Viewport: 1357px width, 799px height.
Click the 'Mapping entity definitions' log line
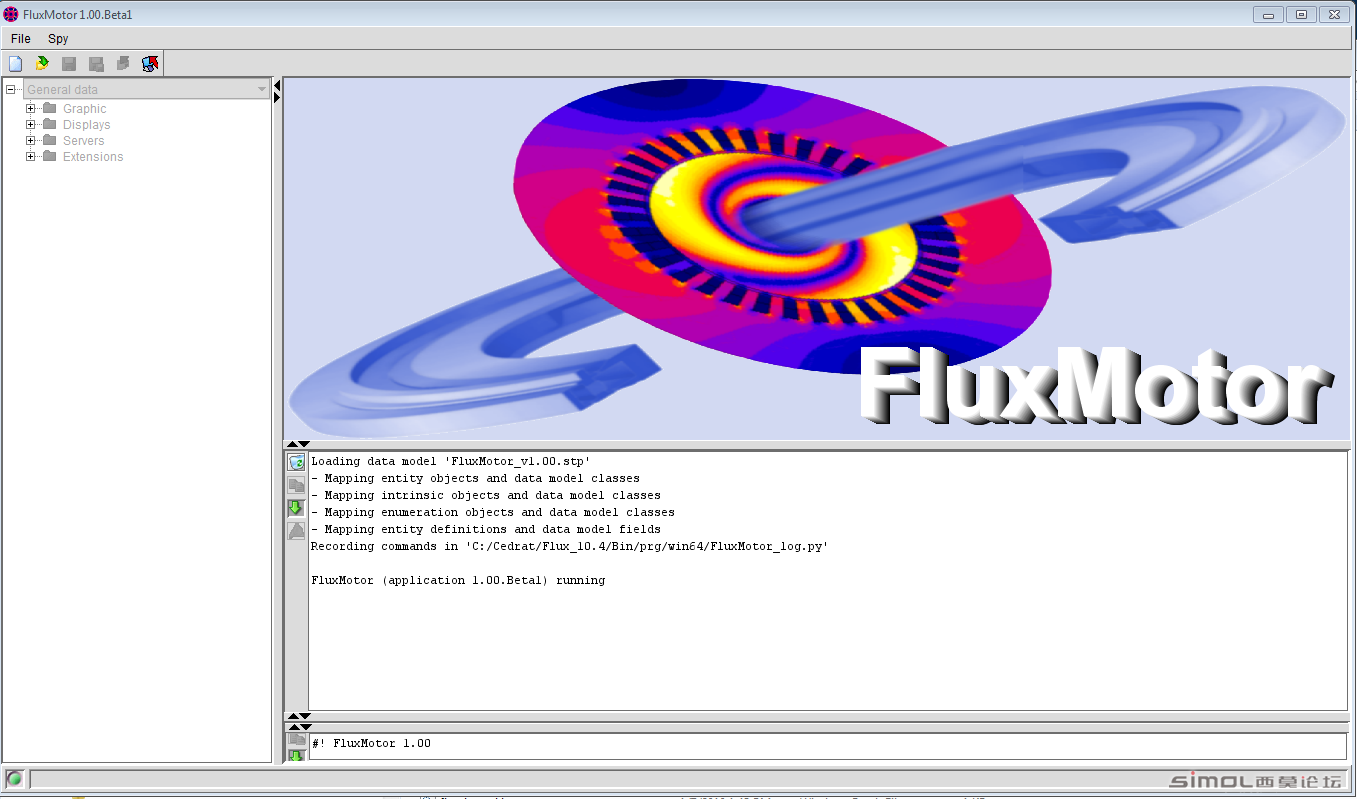[486, 530]
